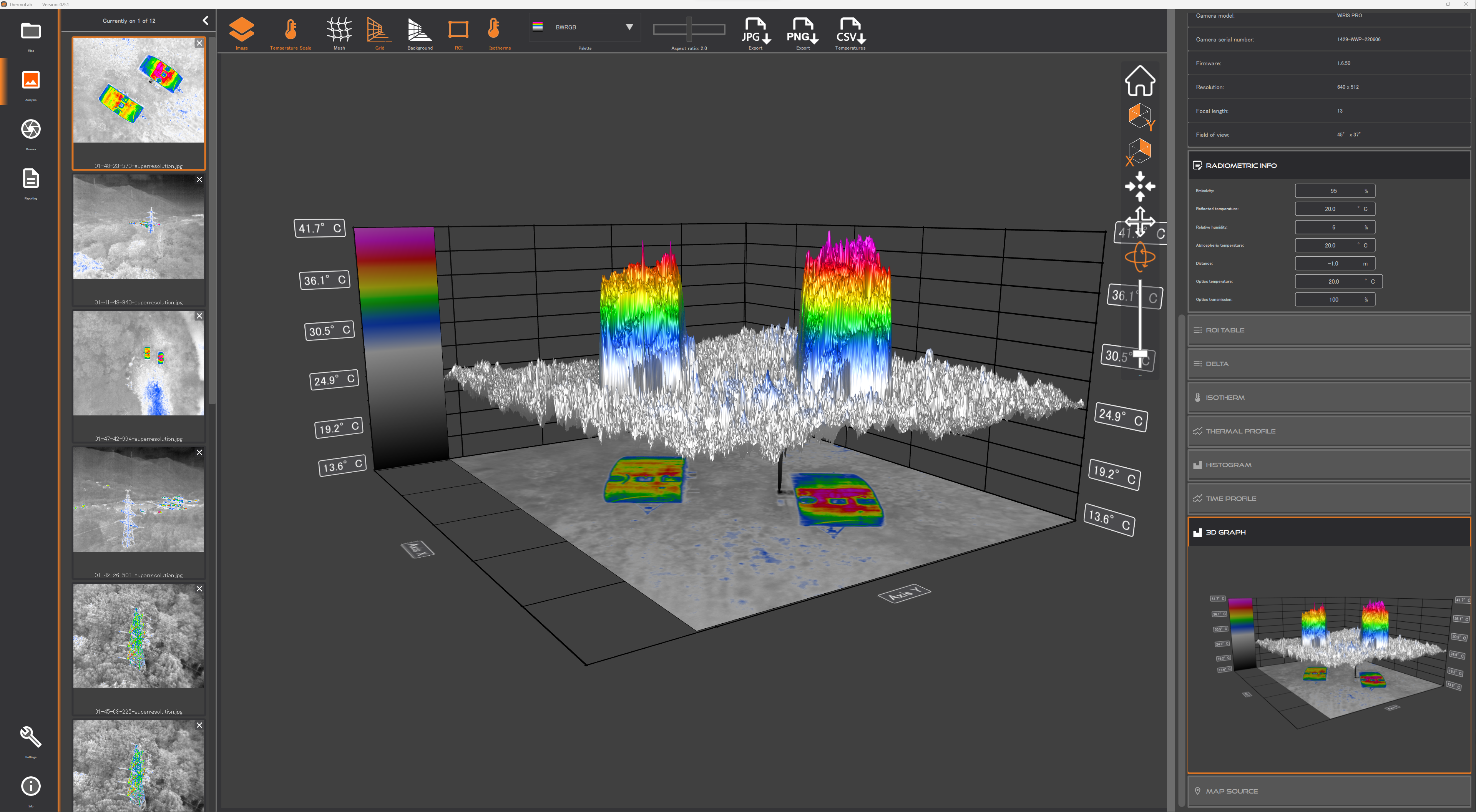Image resolution: width=1476 pixels, height=812 pixels.
Task: Adjust the aspect ratio slider
Action: point(689,29)
